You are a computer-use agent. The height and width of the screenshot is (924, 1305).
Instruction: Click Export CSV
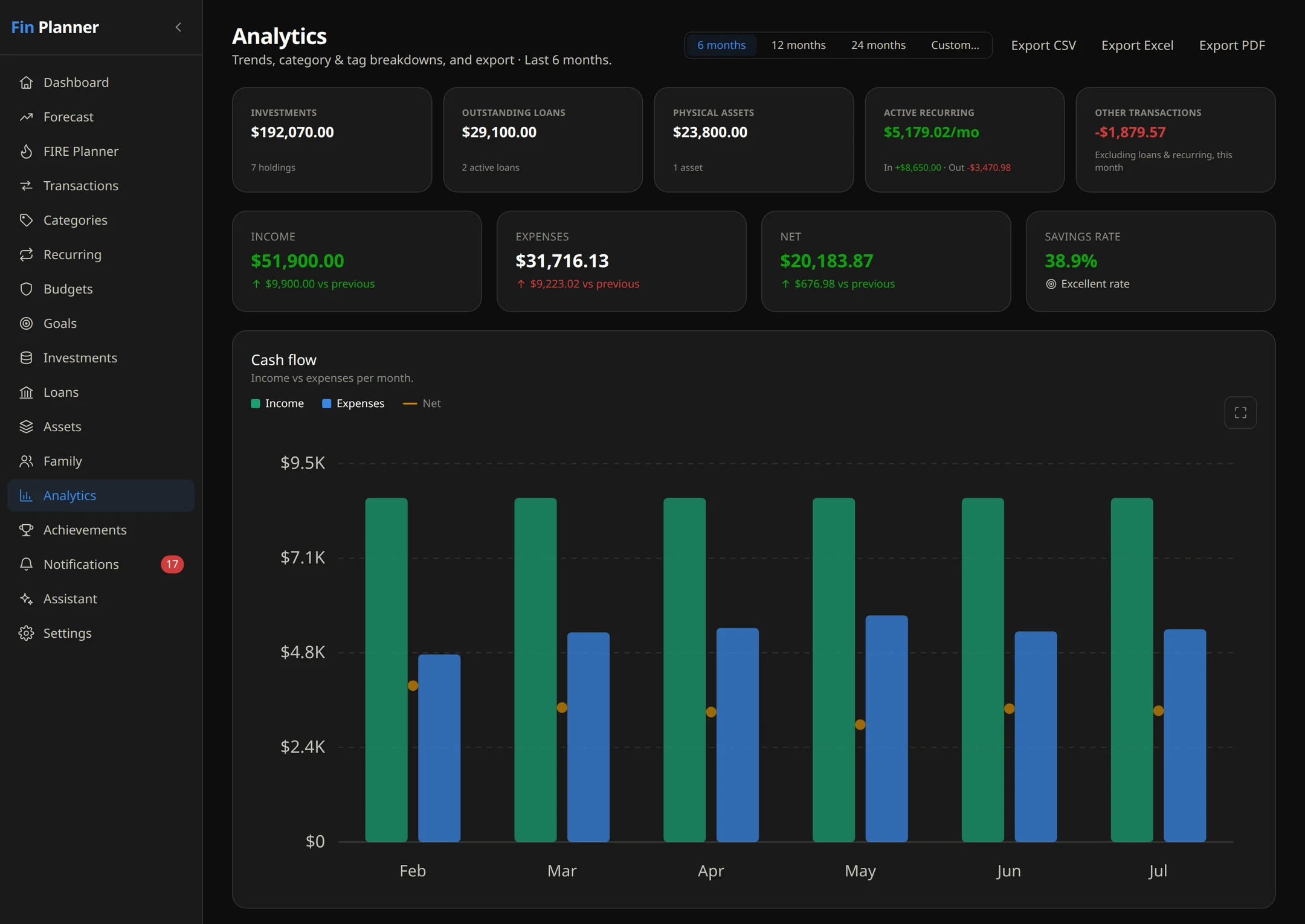(x=1043, y=45)
